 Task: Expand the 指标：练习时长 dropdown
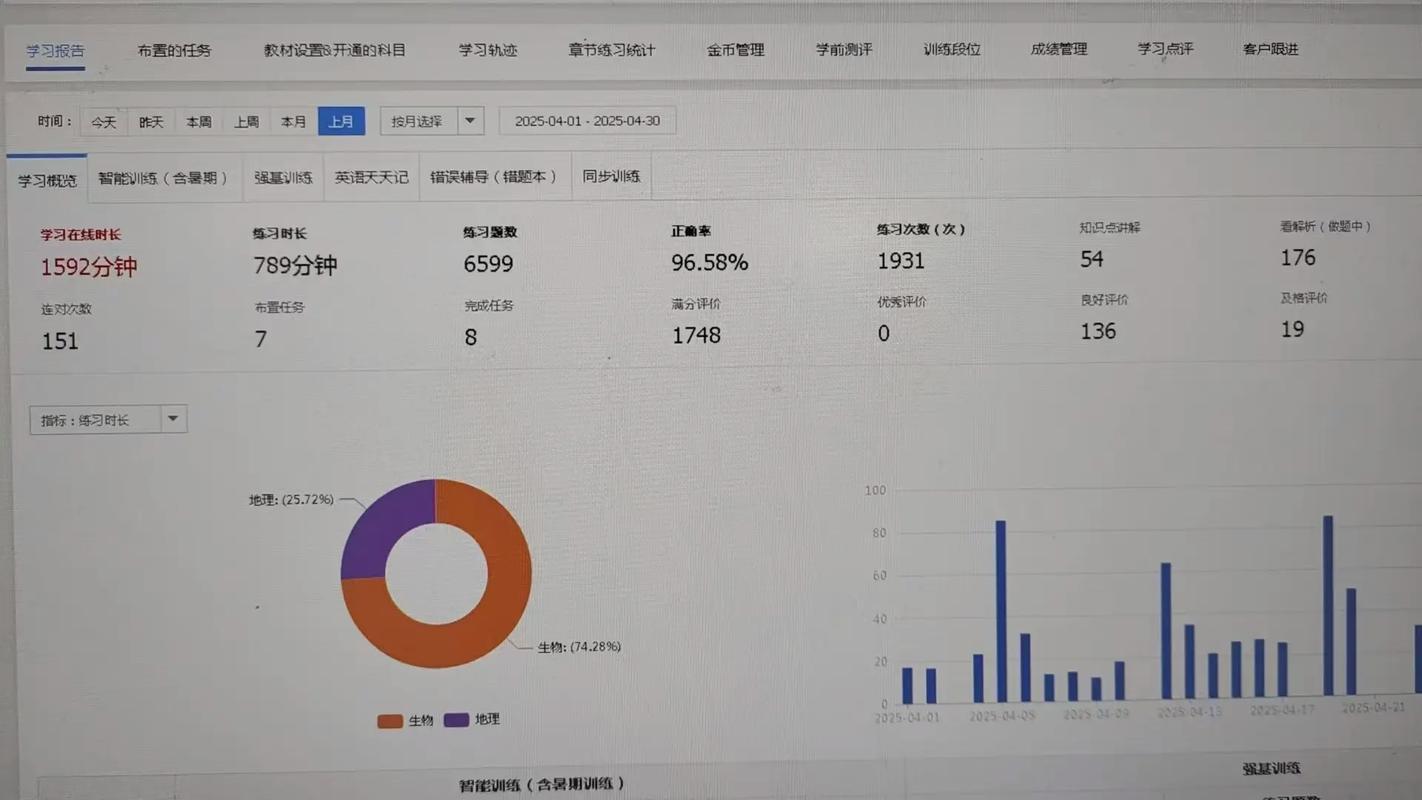coord(108,420)
